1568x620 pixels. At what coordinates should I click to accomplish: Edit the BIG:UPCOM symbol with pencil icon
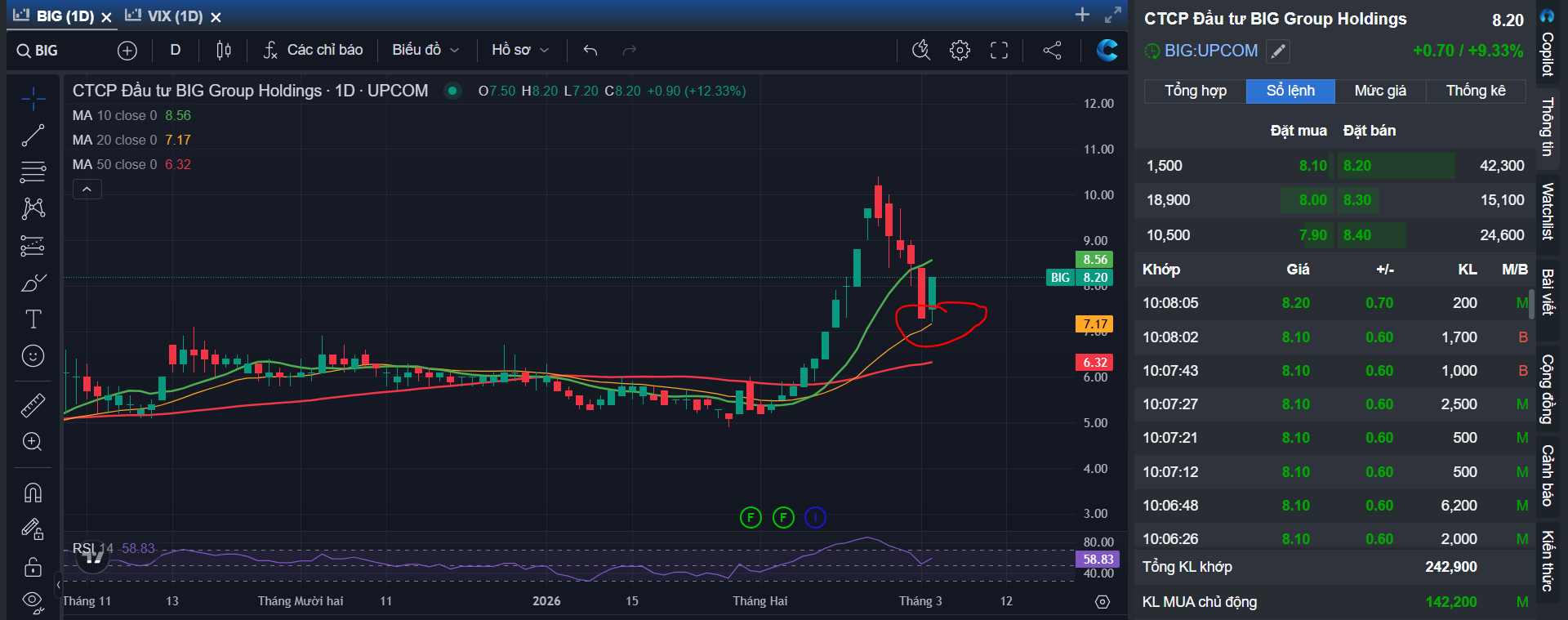1278,51
